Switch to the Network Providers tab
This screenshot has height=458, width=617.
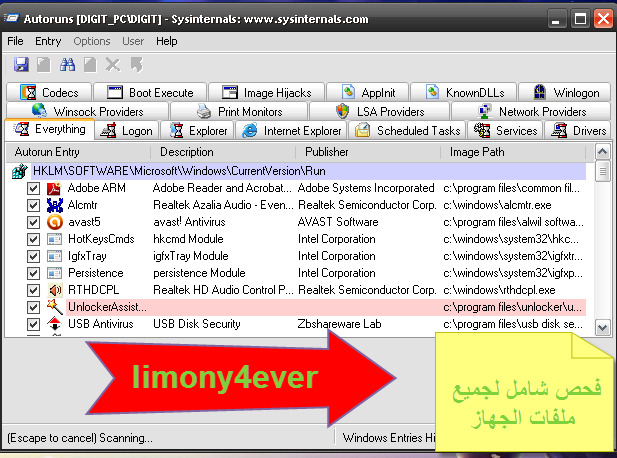[x=531, y=112]
